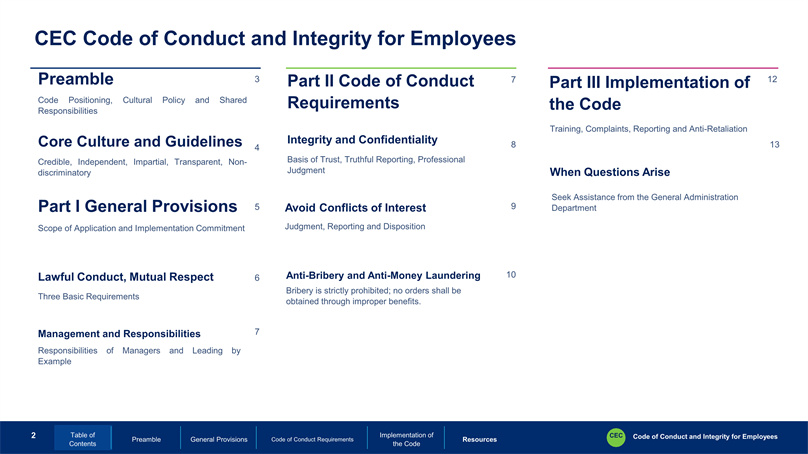Open the Core Culture and Guidelines heading

tap(140, 141)
